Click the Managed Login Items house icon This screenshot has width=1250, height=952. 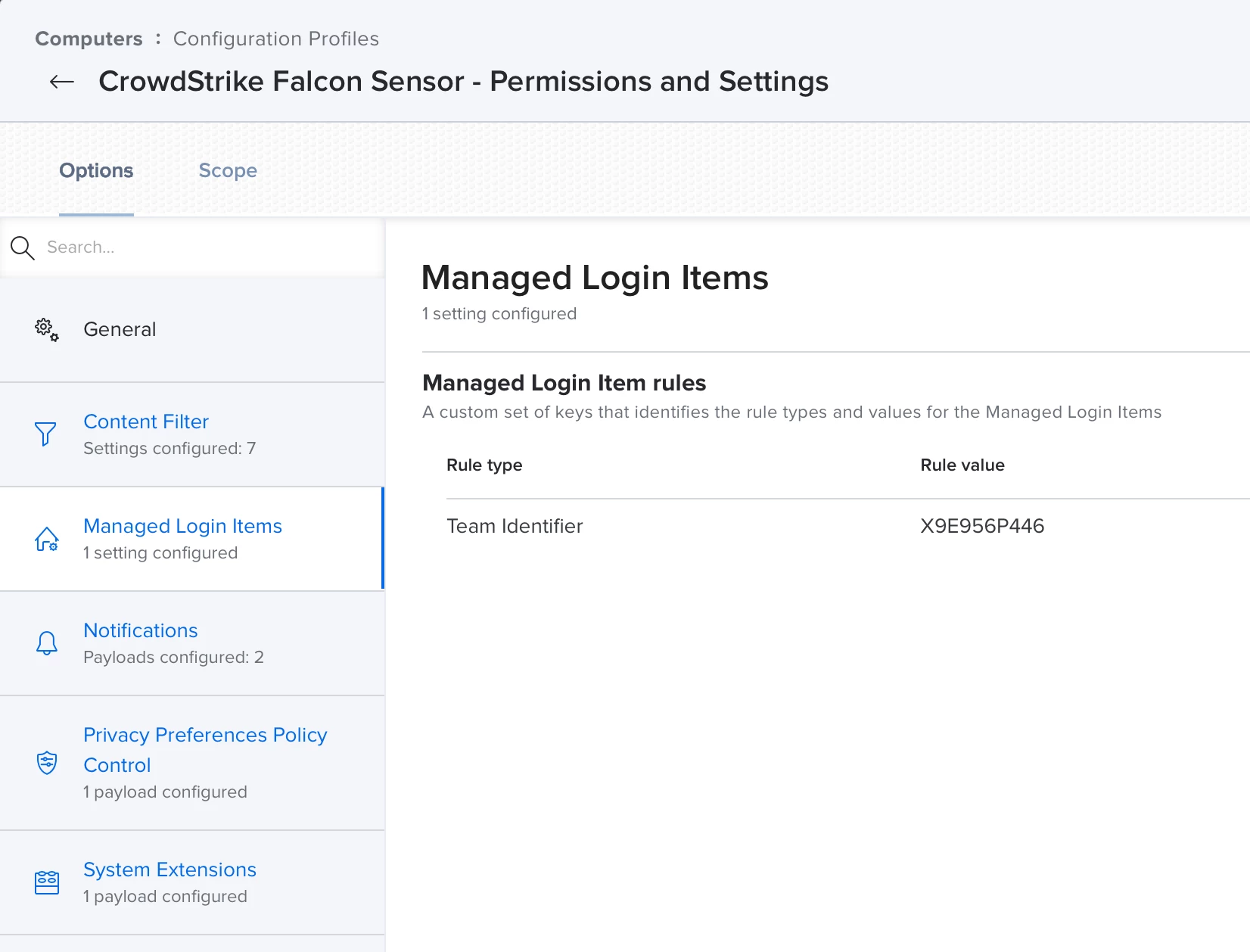point(47,539)
